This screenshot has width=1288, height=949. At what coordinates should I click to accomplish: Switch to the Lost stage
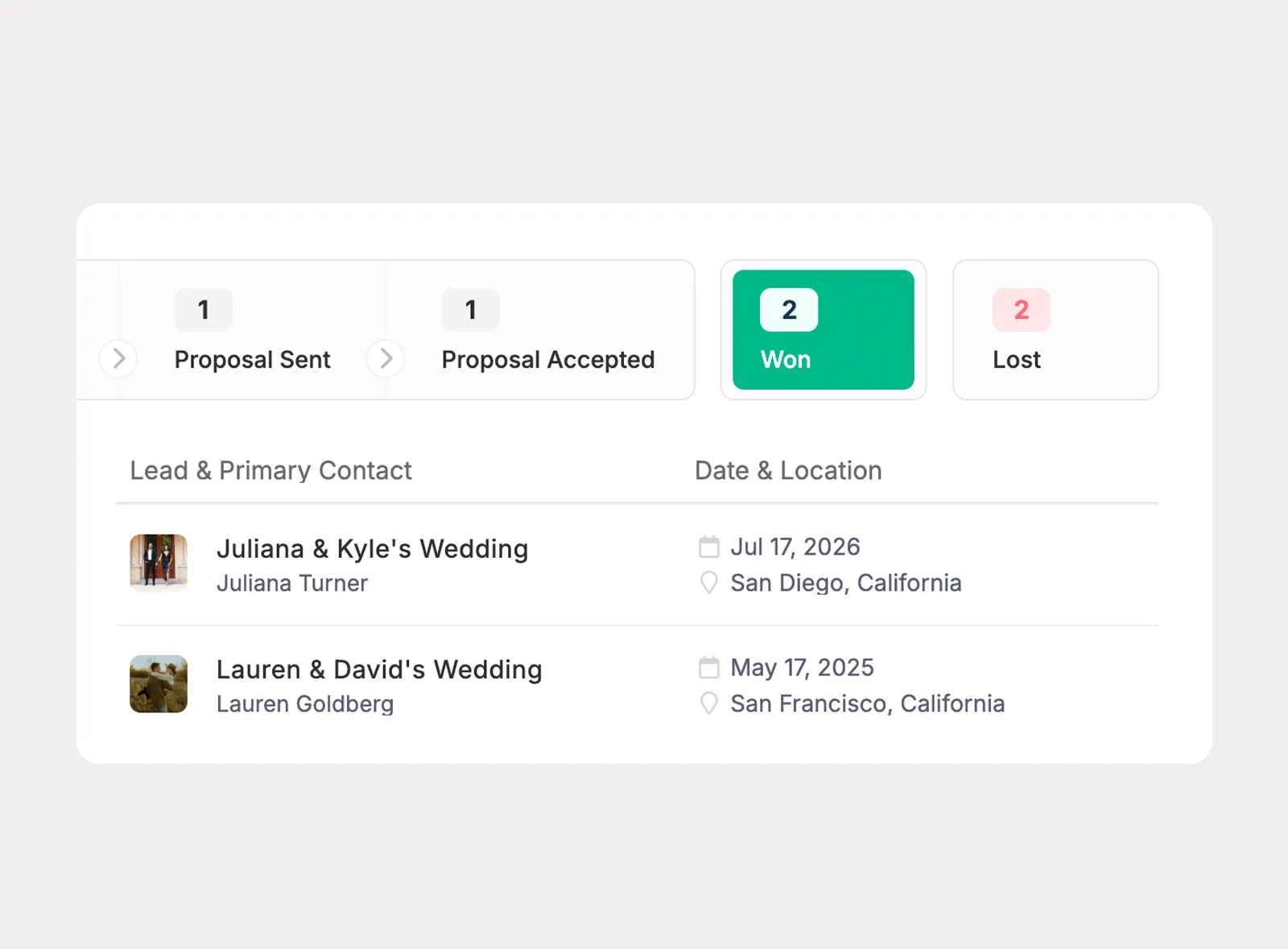tap(1055, 330)
